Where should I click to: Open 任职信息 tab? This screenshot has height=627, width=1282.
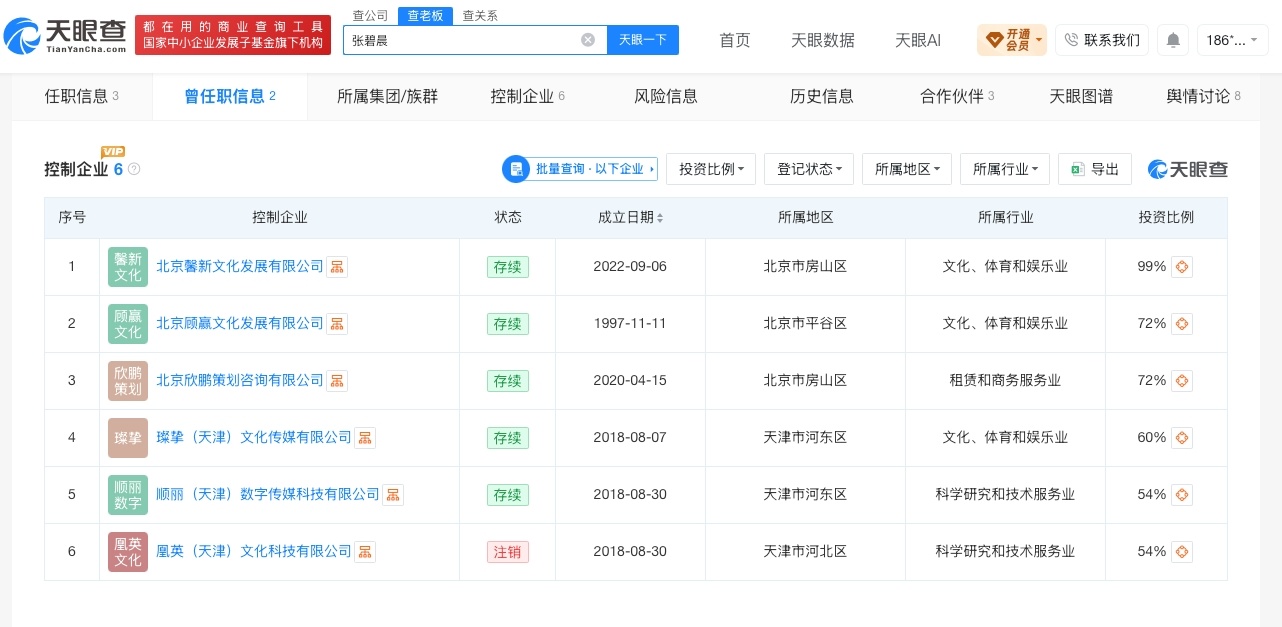[x=82, y=96]
